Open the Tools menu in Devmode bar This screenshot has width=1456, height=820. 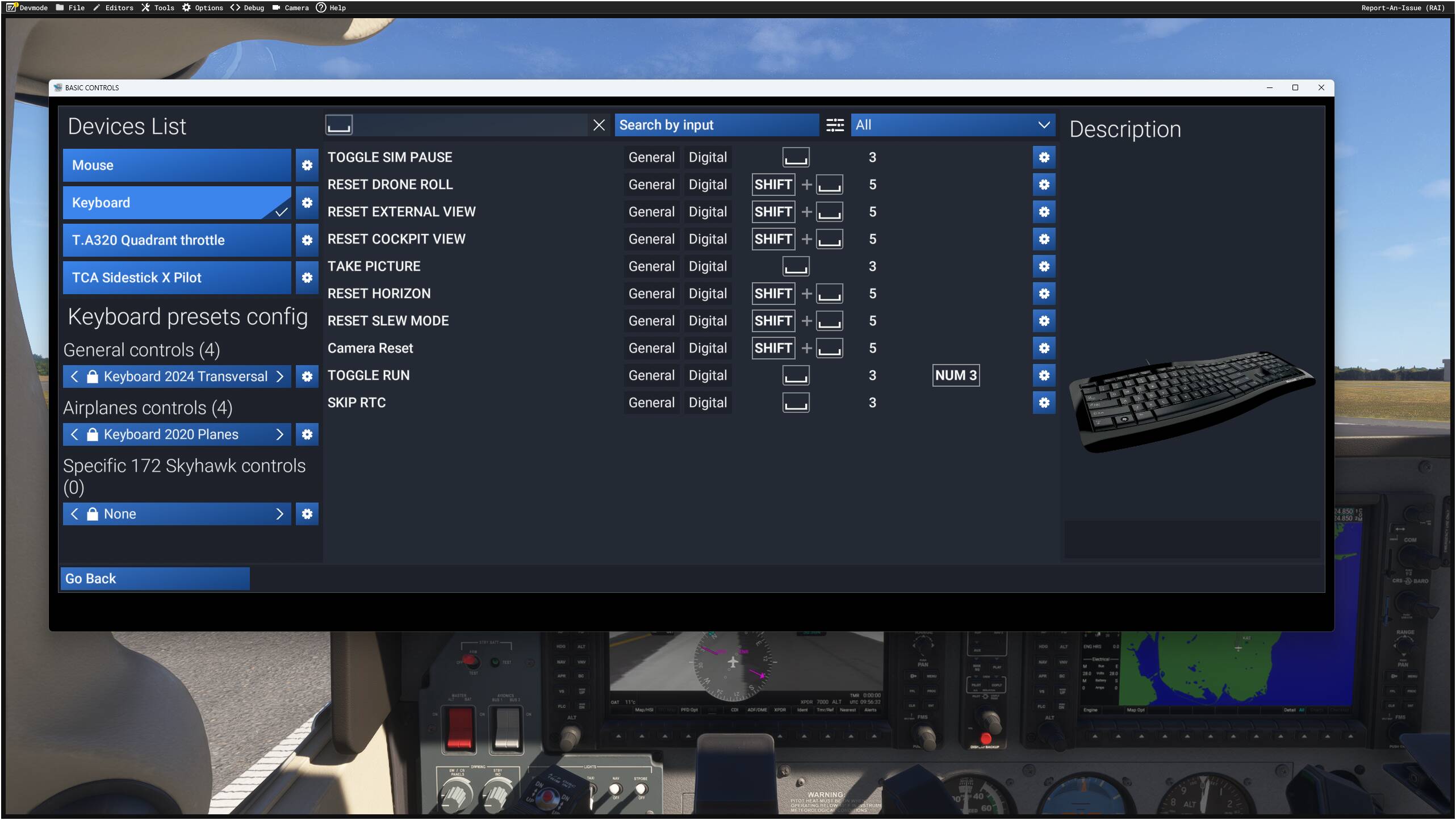click(x=158, y=7)
